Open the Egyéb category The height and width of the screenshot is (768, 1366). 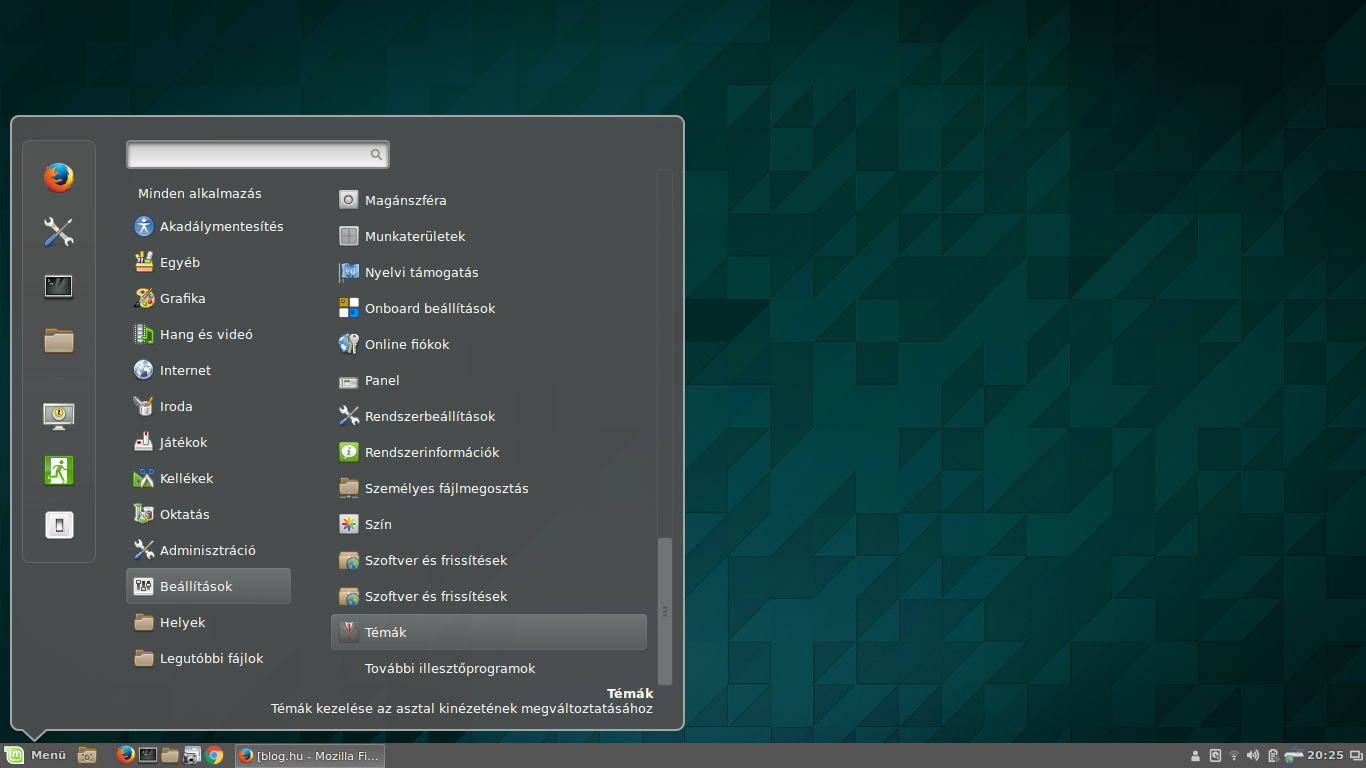(x=208, y=262)
